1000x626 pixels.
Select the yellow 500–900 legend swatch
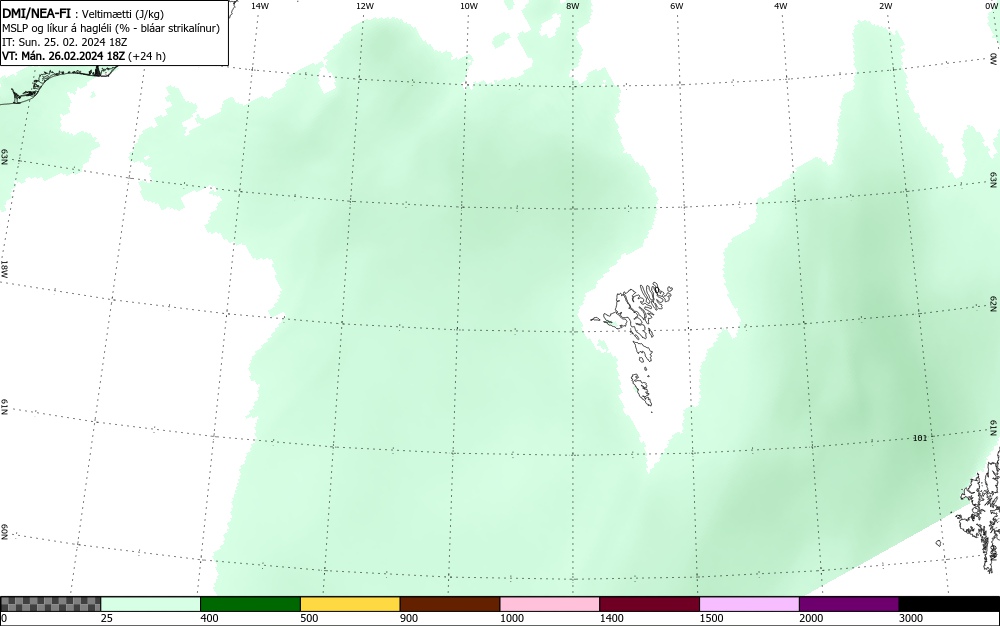click(350, 604)
